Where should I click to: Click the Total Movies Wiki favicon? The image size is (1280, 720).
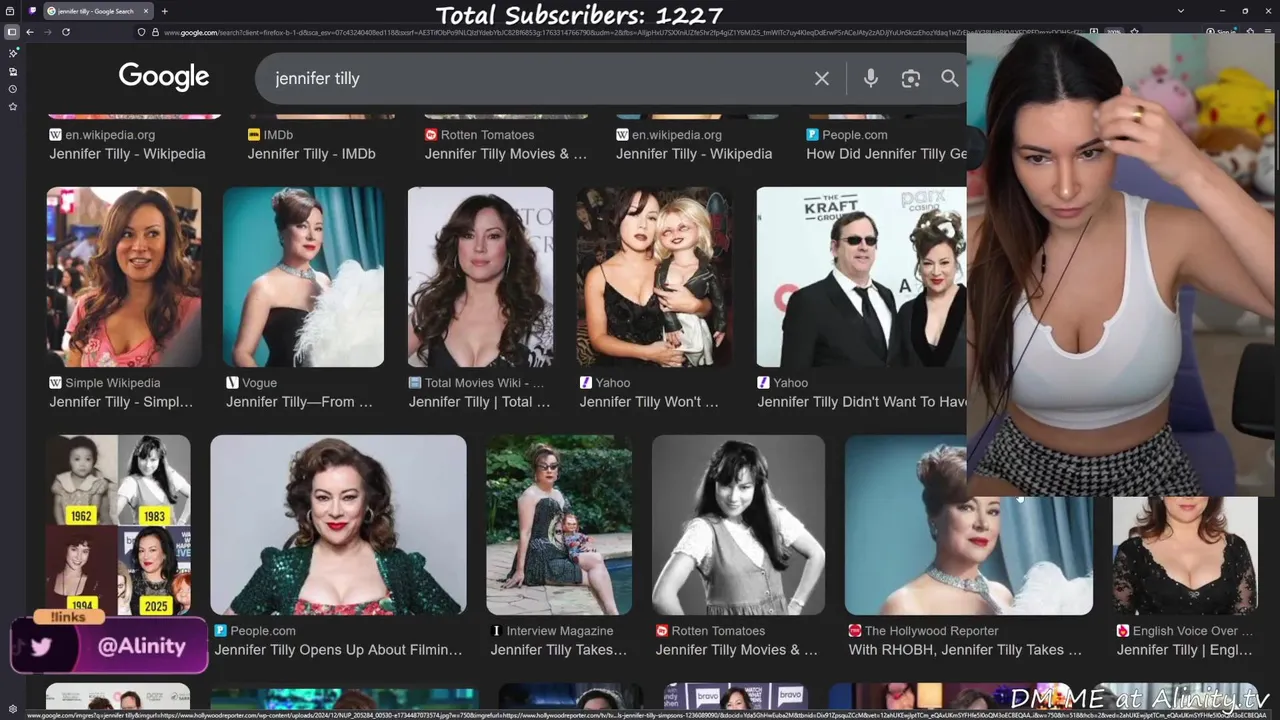tap(415, 383)
